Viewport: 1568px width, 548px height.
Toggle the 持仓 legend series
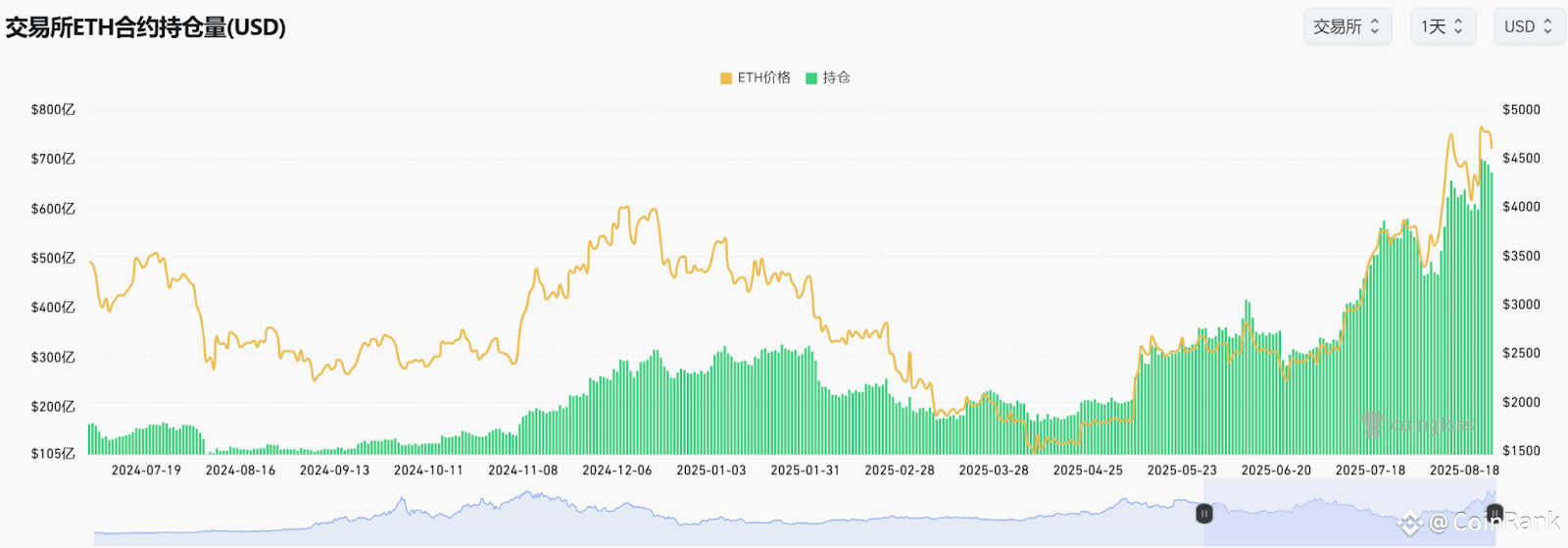pyautogui.click(x=828, y=77)
